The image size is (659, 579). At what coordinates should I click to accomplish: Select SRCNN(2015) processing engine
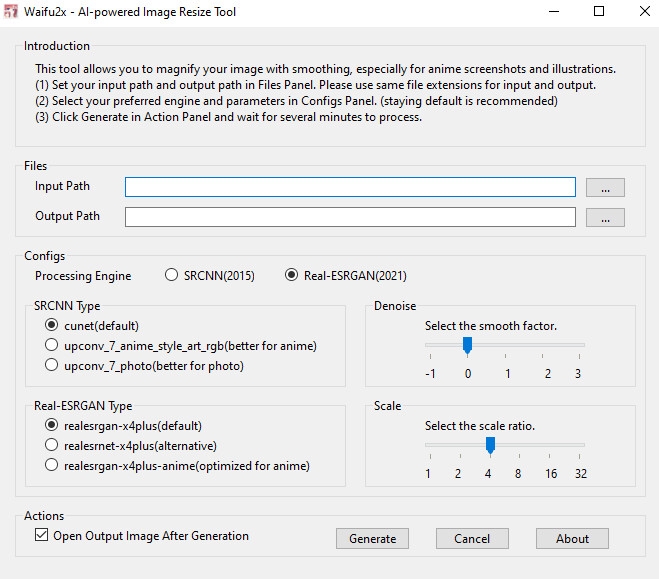(172, 276)
